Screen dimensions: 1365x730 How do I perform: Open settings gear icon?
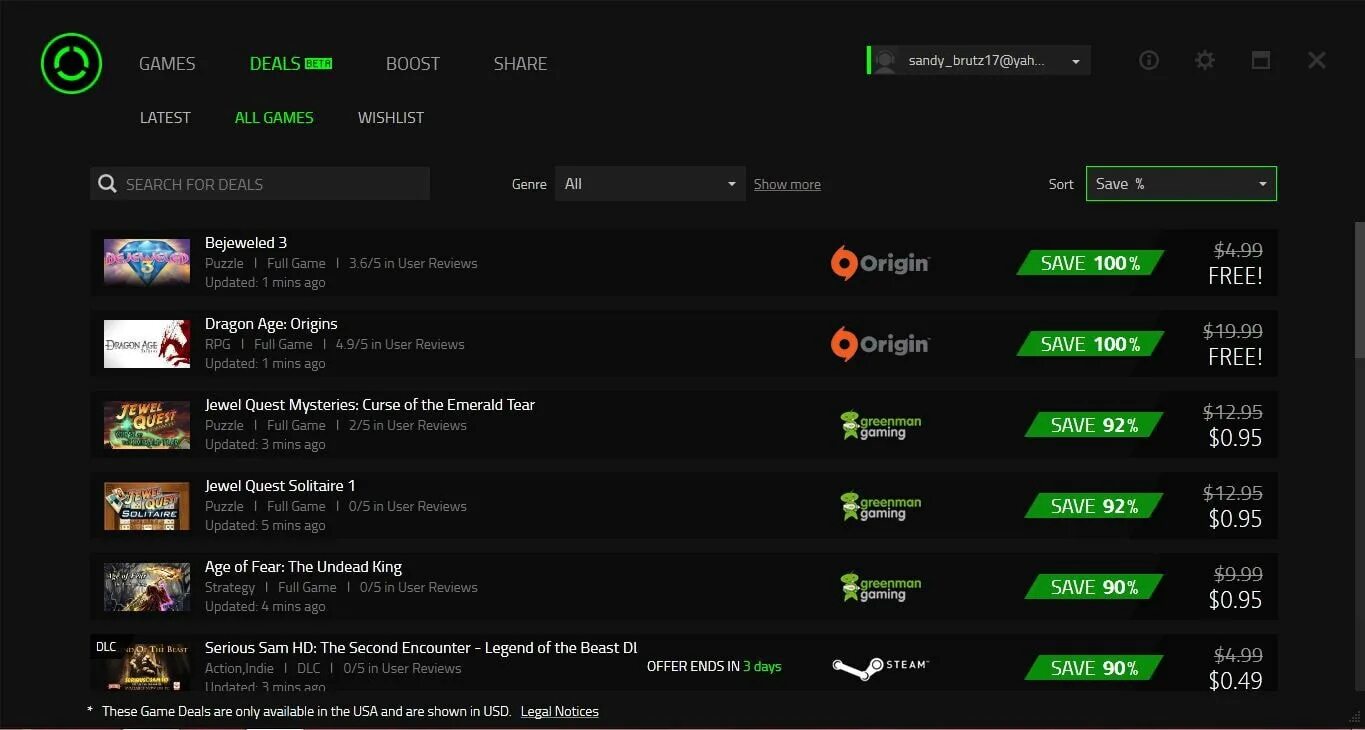[1205, 60]
